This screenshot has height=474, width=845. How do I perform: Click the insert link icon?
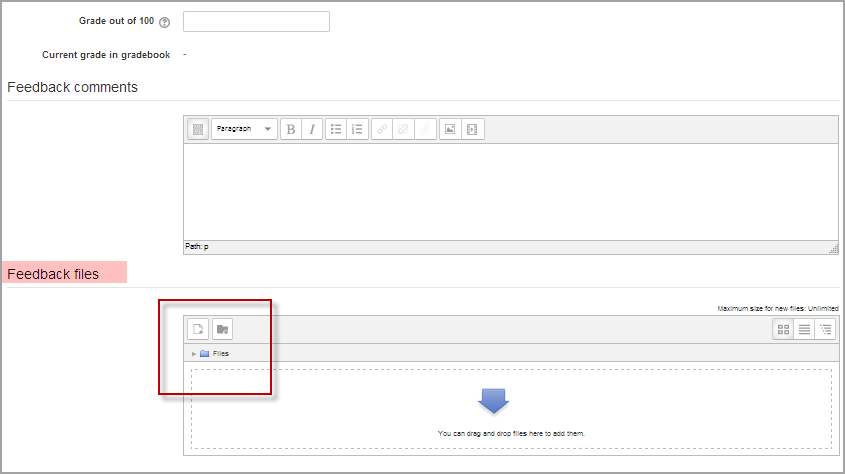point(382,129)
